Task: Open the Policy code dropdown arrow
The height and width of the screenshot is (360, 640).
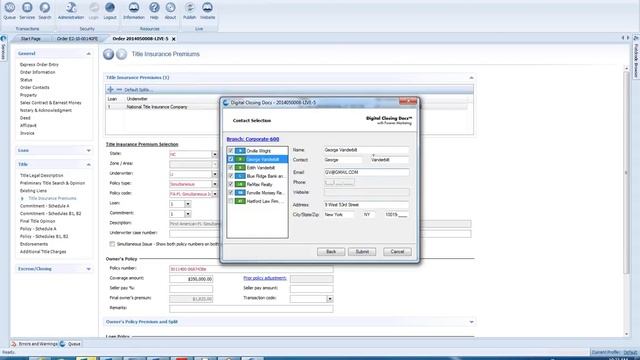Action: pyautogui.click(x=215, y=194)
